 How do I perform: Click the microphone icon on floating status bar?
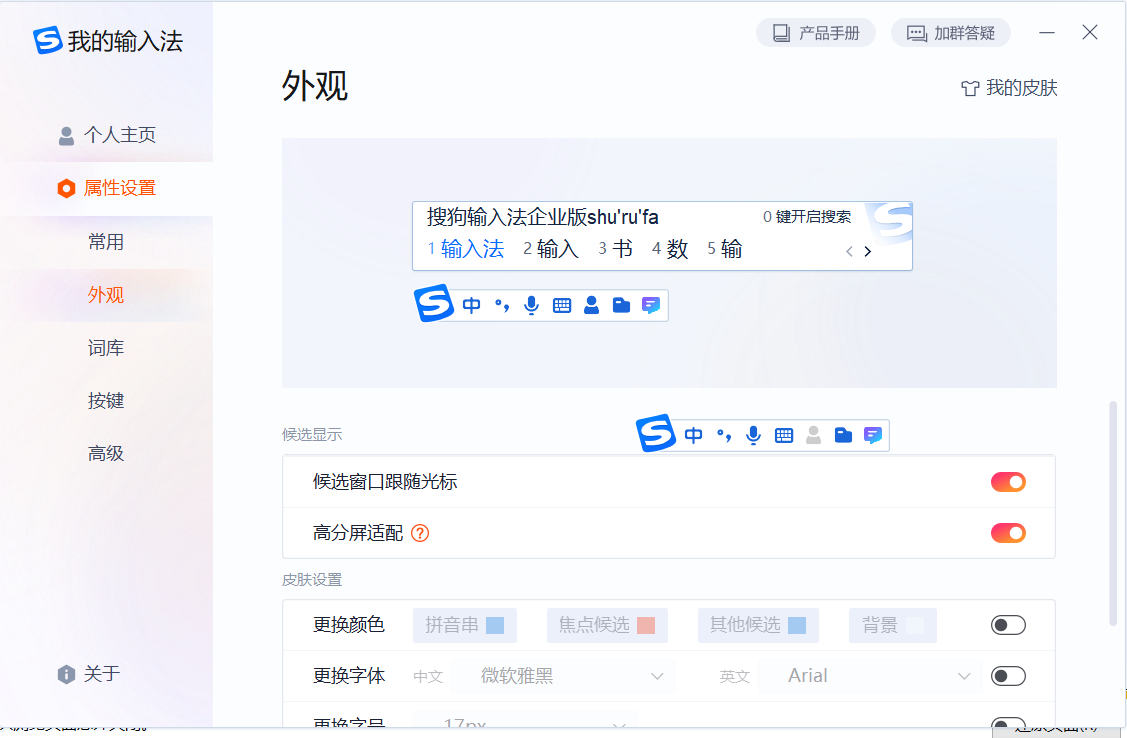coord(753,435)
